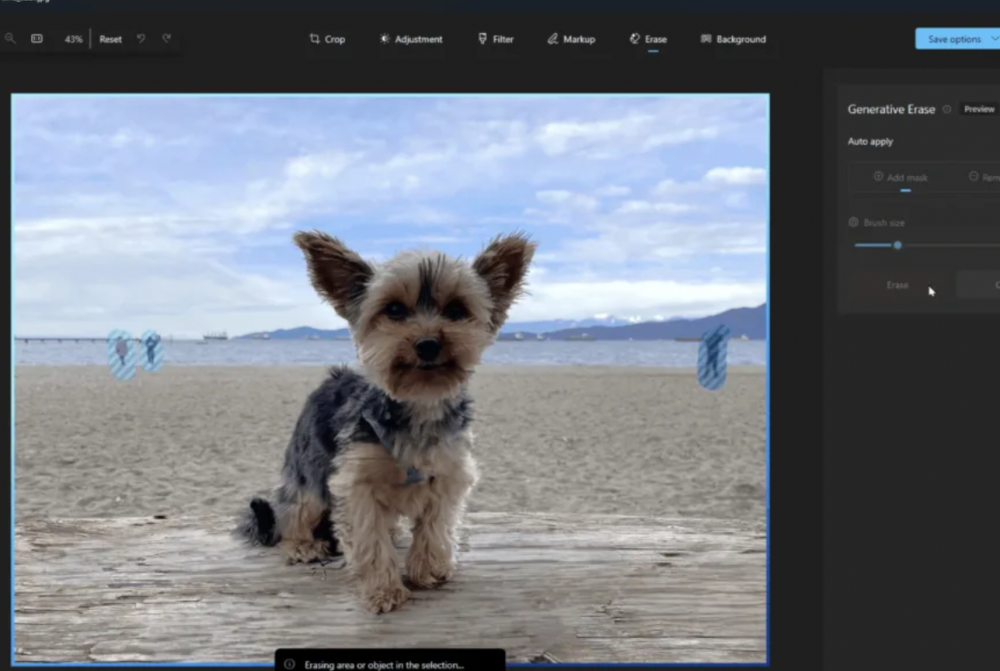The height and width of the screenshot is (671, 1000).
Task: Switch to Remove mask mode
Action: click(x=988, y=177)
